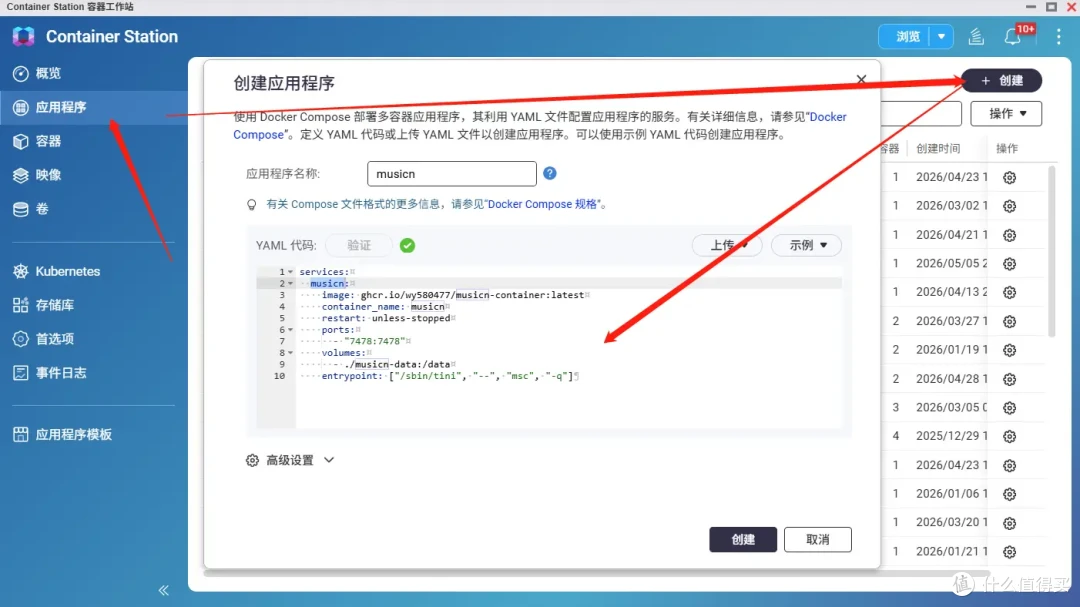
Task: Close the 创建应用程序 dialog
Action: pyautogui.click(x=861, y=79)
